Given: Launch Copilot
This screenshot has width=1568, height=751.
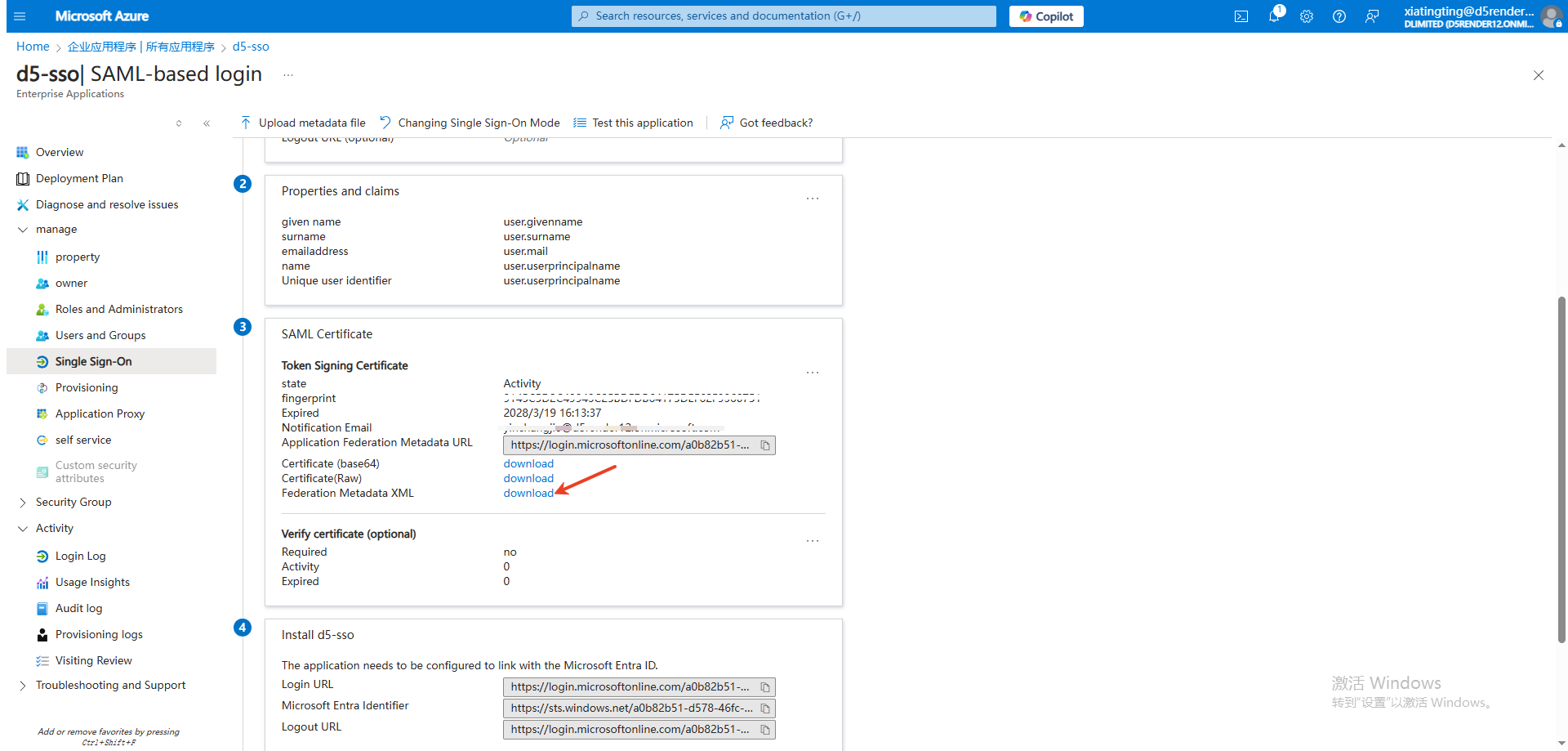Looking at the screenshot, I should pyautogui.click(x=1046, y=16).
